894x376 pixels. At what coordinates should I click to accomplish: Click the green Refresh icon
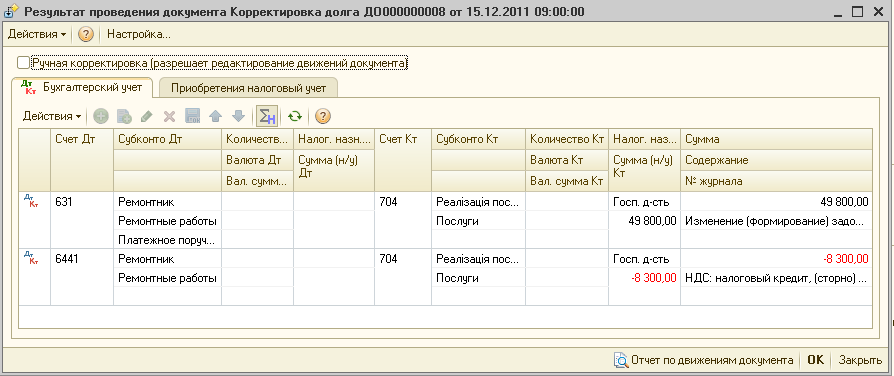tap(294, 116)
